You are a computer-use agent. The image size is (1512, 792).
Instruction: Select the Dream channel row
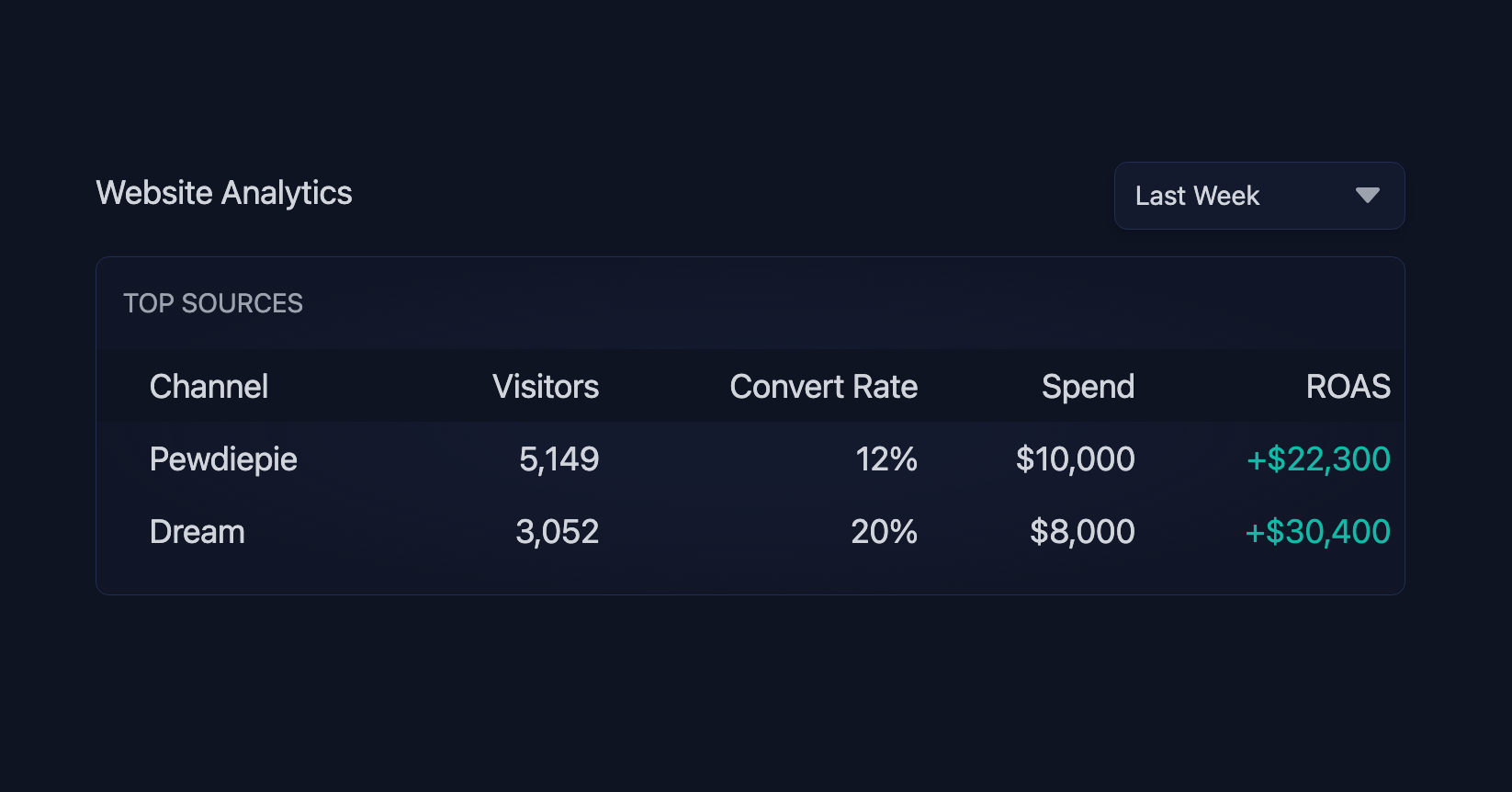click(x=750, y=531)
